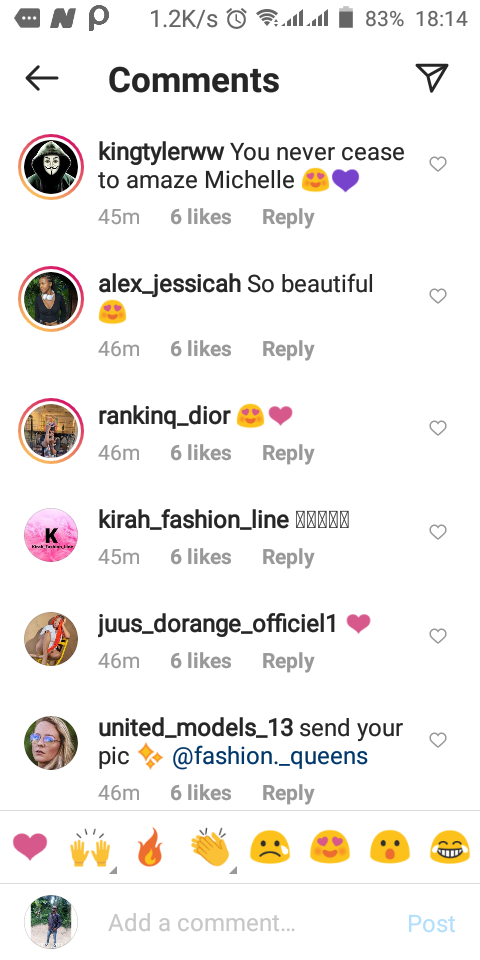
Task: Insert the fire emoji
Action: pos(151,847)
